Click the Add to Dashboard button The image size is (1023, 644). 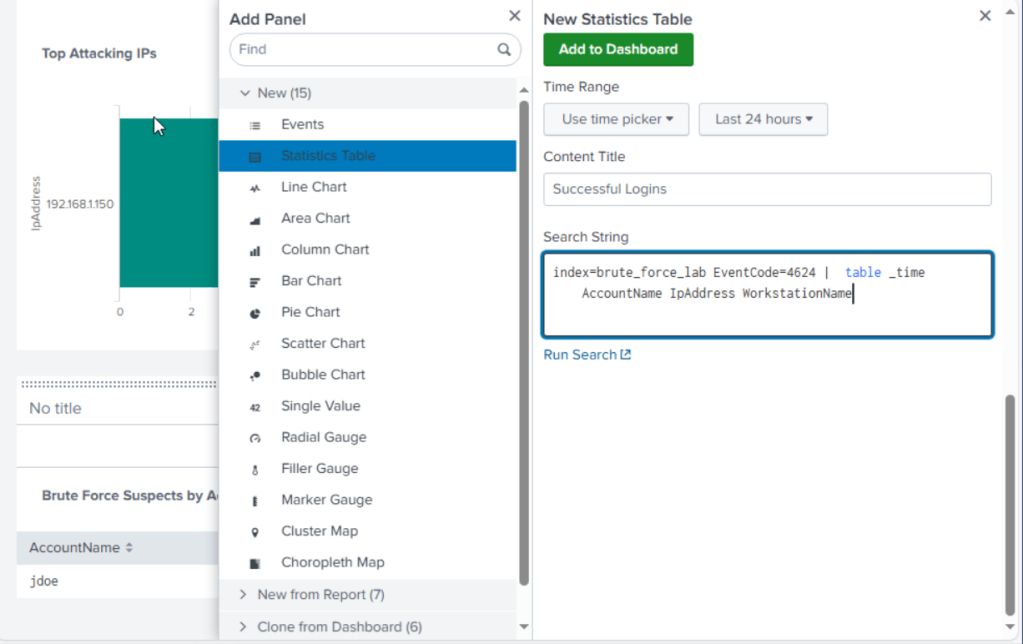point(618,49)
